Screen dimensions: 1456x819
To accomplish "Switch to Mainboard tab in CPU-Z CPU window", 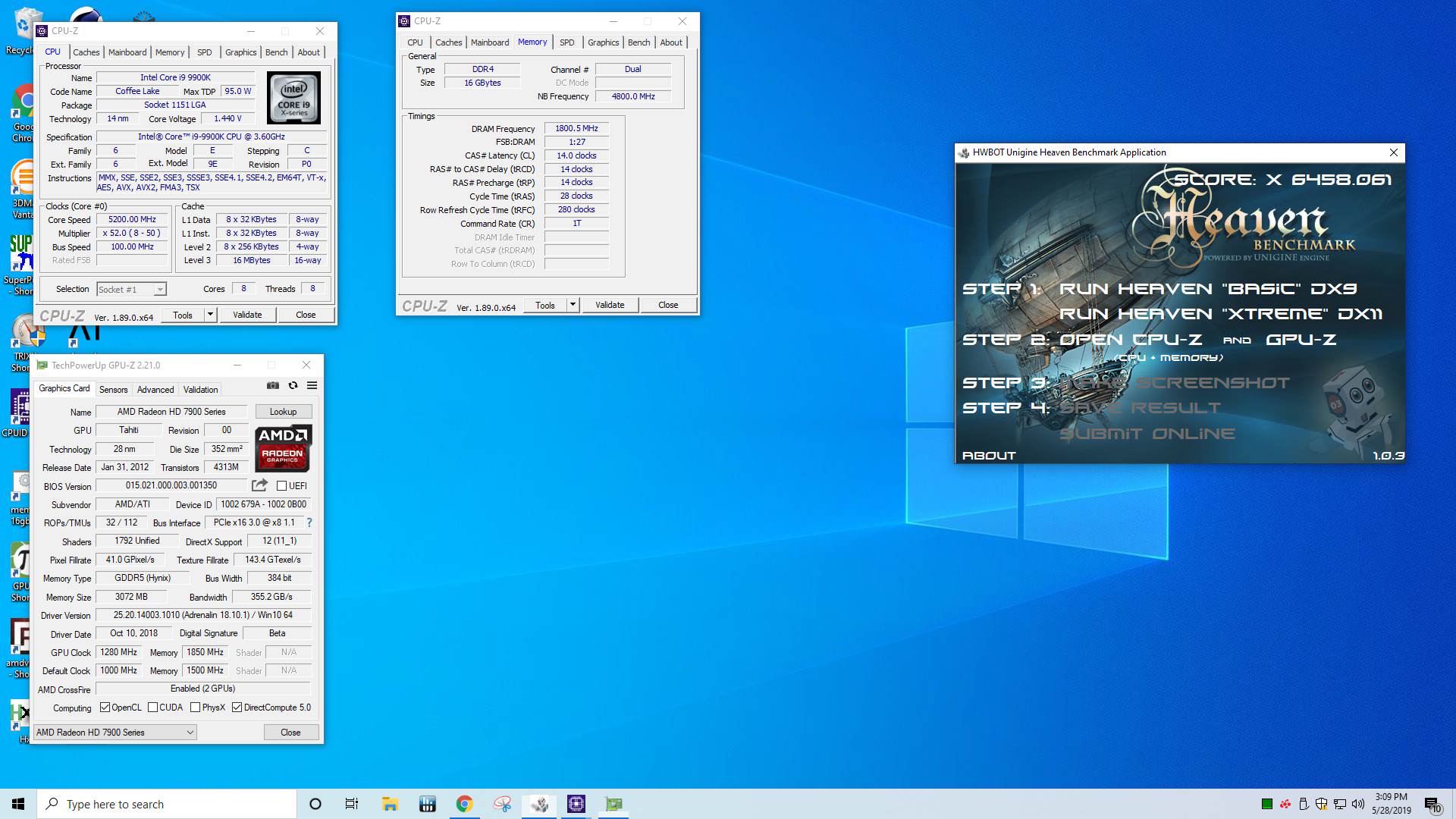I will click(x=127, y=52).
